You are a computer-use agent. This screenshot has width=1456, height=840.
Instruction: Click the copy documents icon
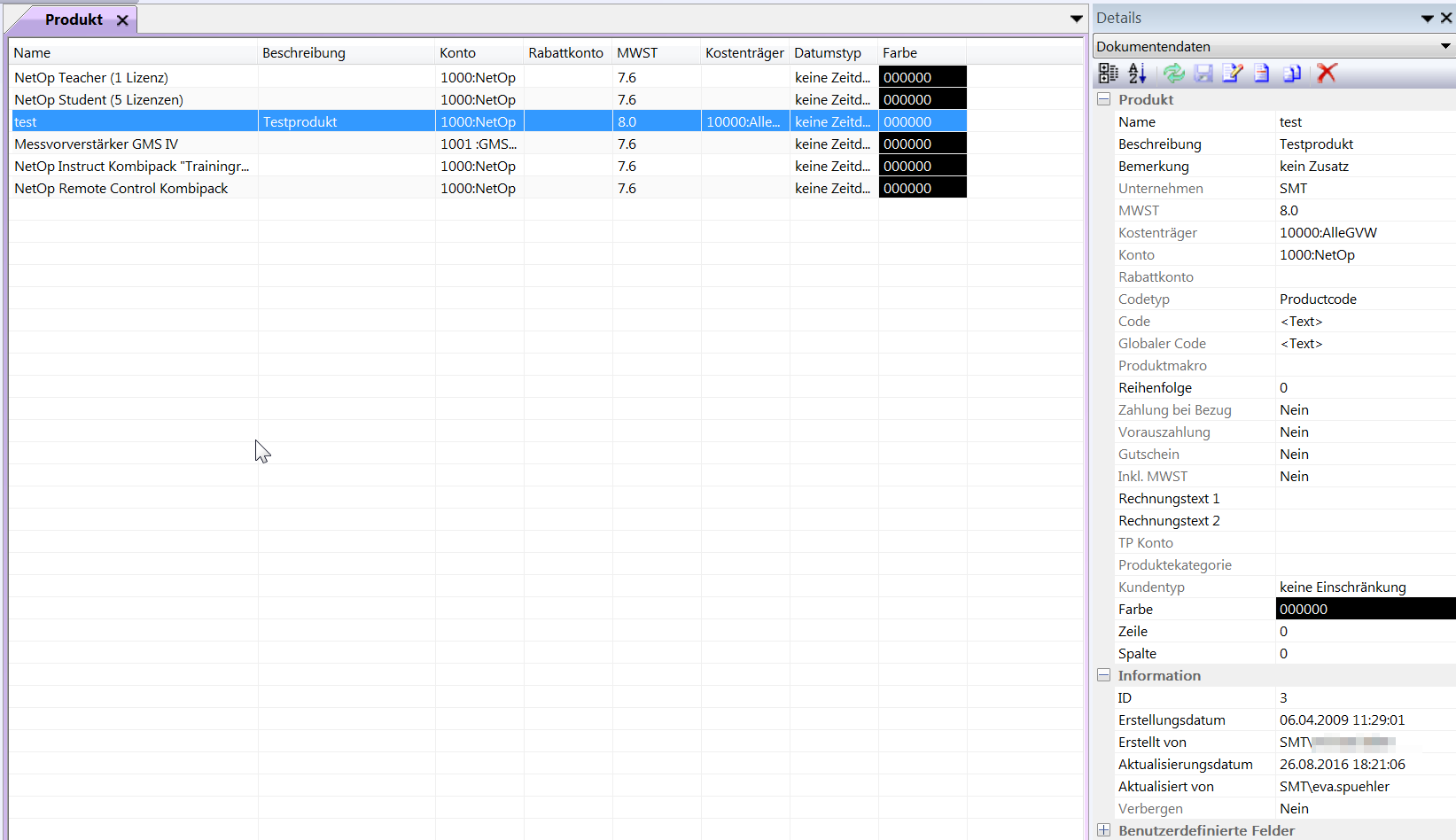click(1292, 74)
